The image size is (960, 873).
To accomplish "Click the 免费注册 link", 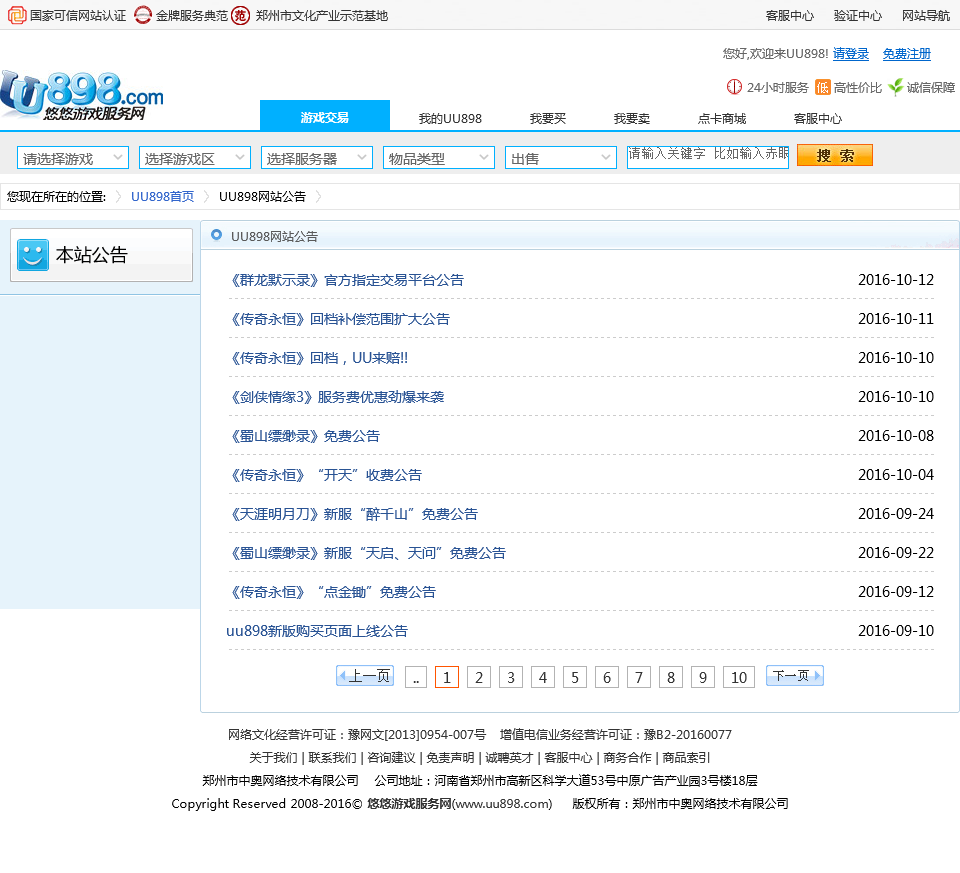I will click(906, 54).
